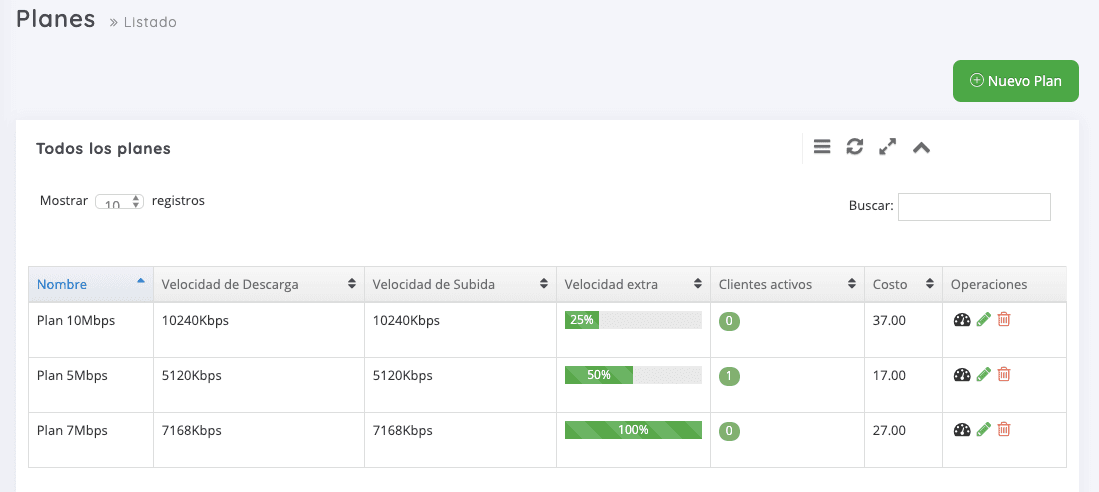The height and width of the screenshot is (492, 1099).
Task: Sort by Clientes activos column
Action: coord(787,285)
